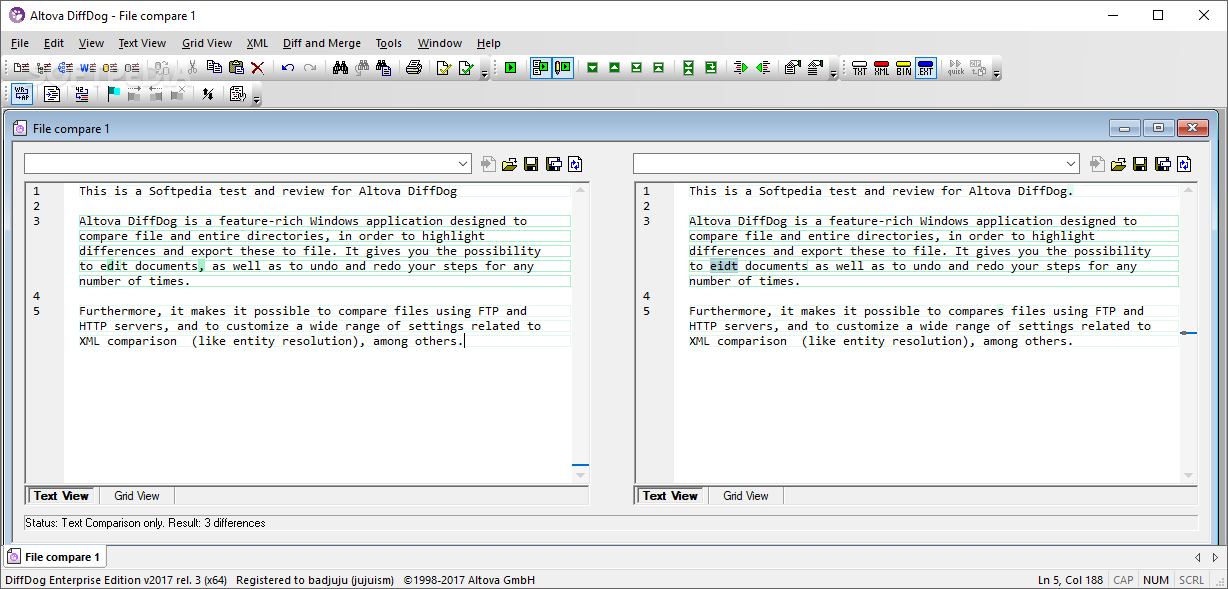Image resolution: width=1228 pixels, height=589 pixels.
Task: Click the 'Ln 5, Col 188' status bar entry
Action: pos(1072,580)
